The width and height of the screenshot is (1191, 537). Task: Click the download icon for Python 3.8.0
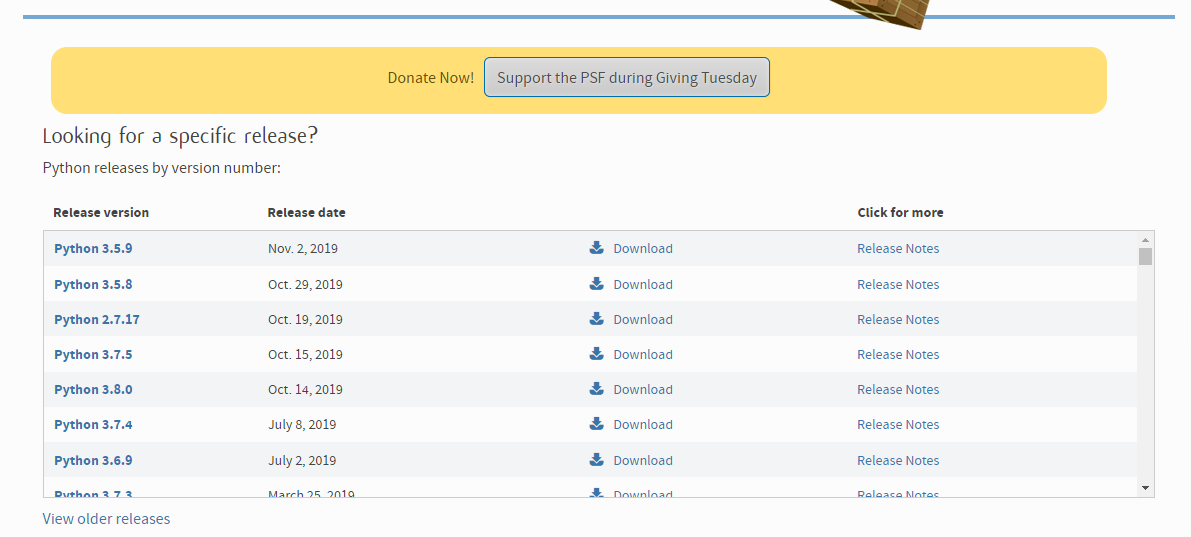[596, 388]
